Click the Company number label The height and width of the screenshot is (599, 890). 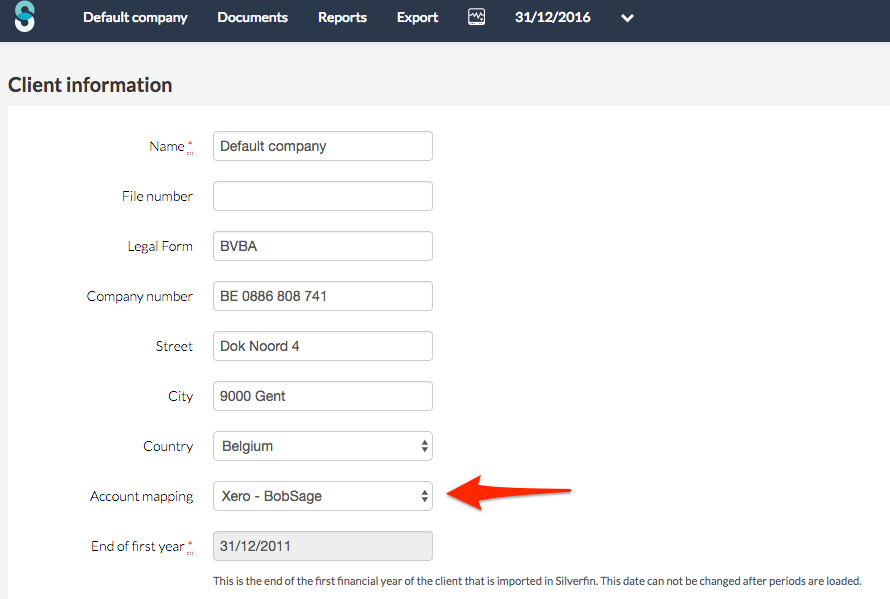pyautogui.click(x=140, y=296)
